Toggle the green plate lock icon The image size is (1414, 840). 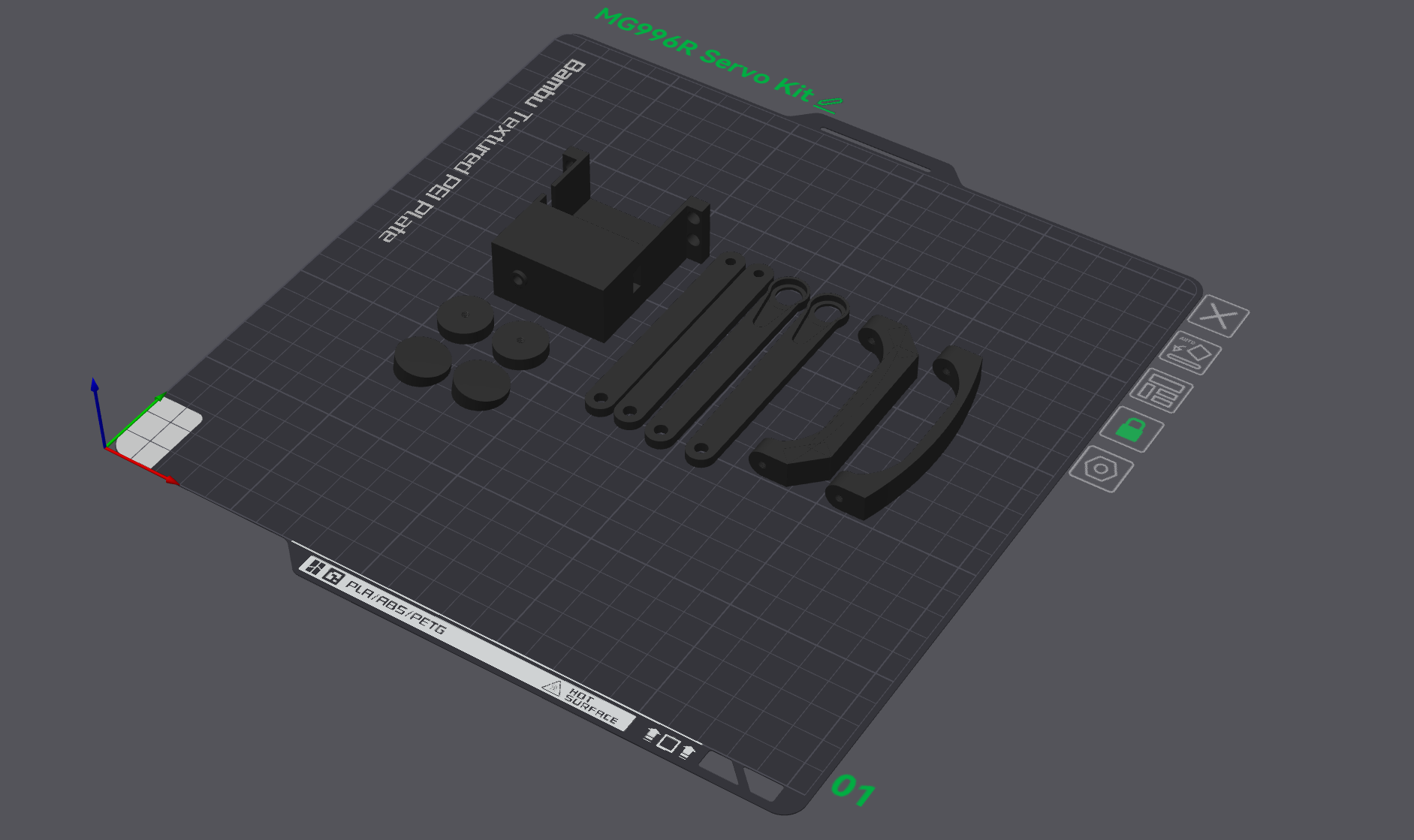(1132, 429)
